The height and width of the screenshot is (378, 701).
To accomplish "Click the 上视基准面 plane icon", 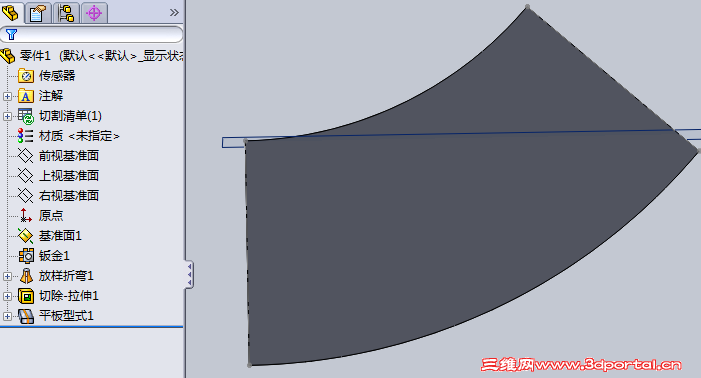I will (x=25, y=176).
